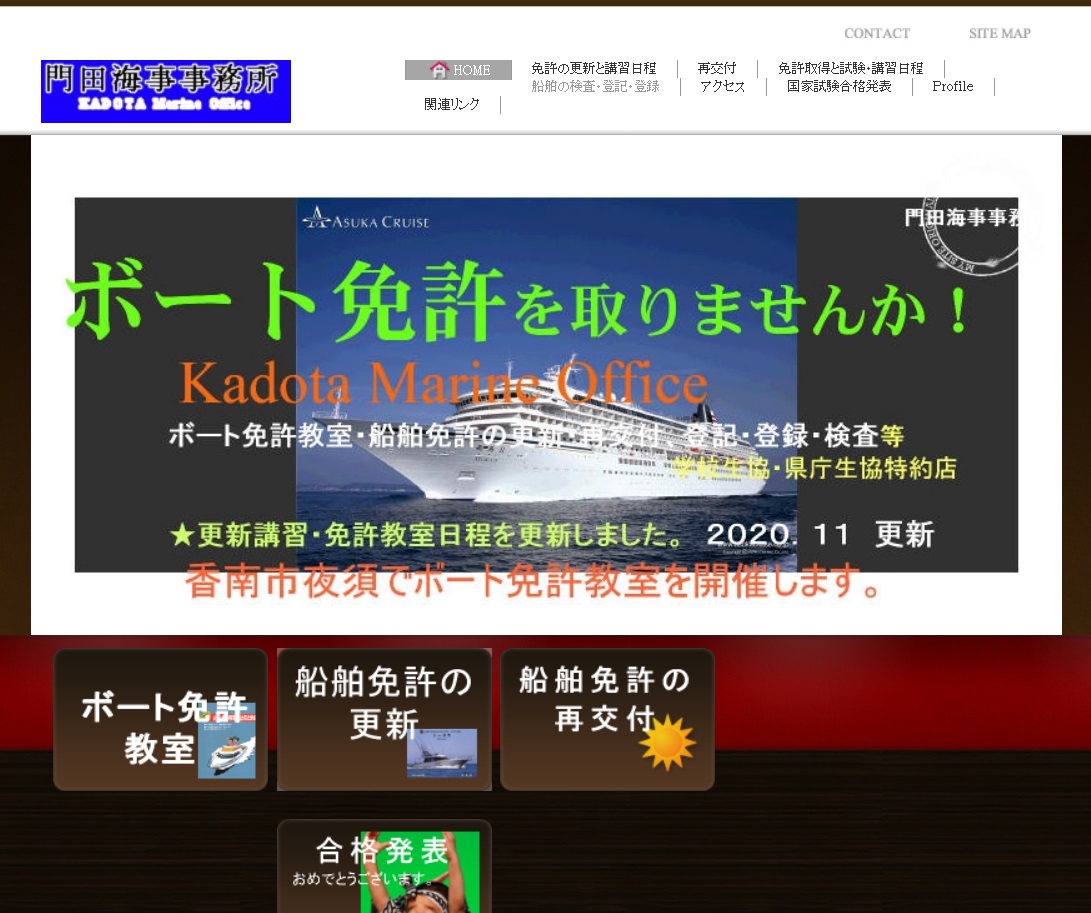
Task: Open the 船舶の検査・登記・登録 menu item
Action: coord(595,86)
